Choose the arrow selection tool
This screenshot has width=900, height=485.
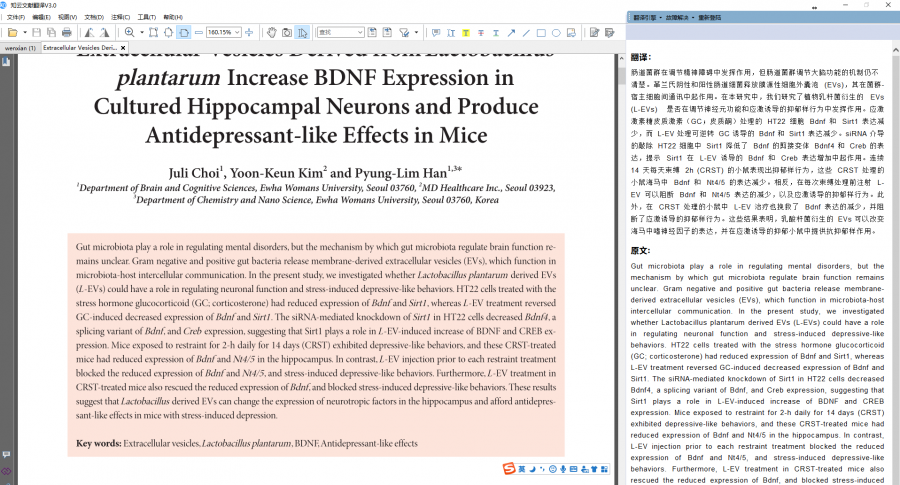(302, 32)
